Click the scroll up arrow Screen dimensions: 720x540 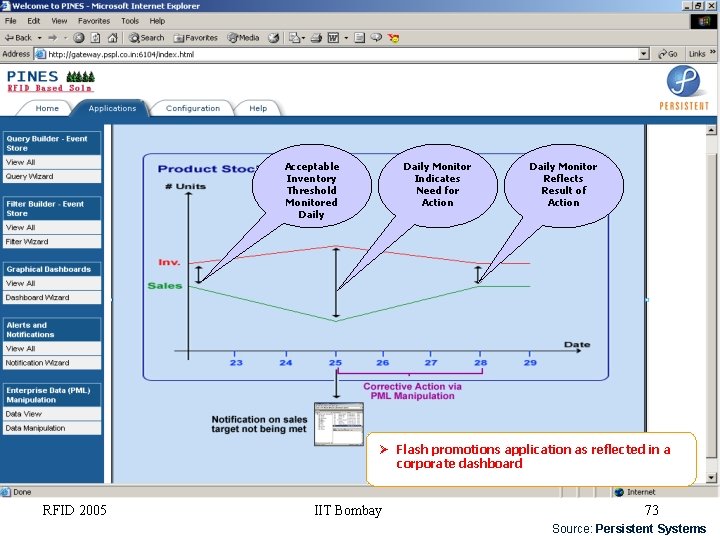711,130
